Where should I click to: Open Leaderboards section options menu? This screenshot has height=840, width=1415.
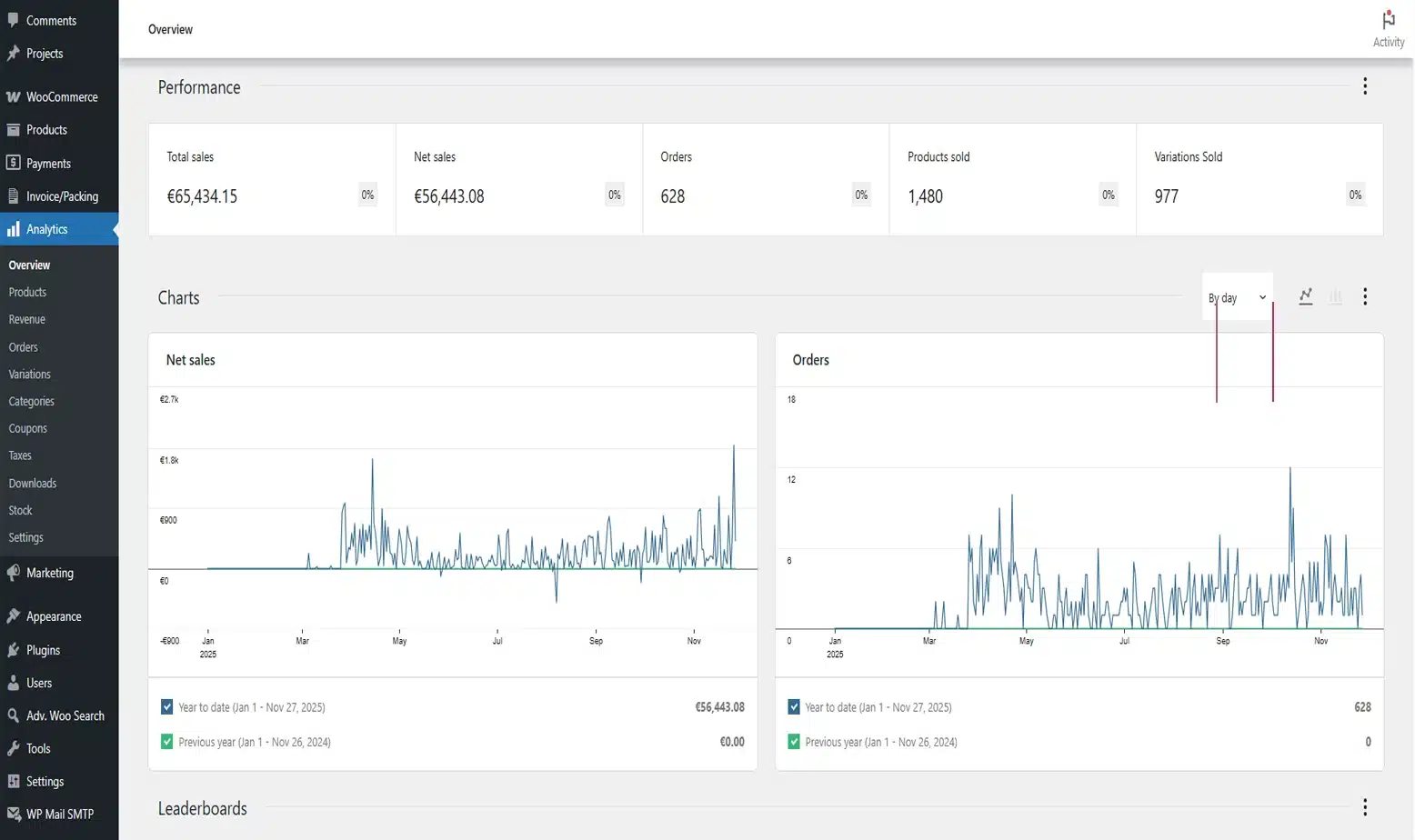click(x=1364, y=807)
